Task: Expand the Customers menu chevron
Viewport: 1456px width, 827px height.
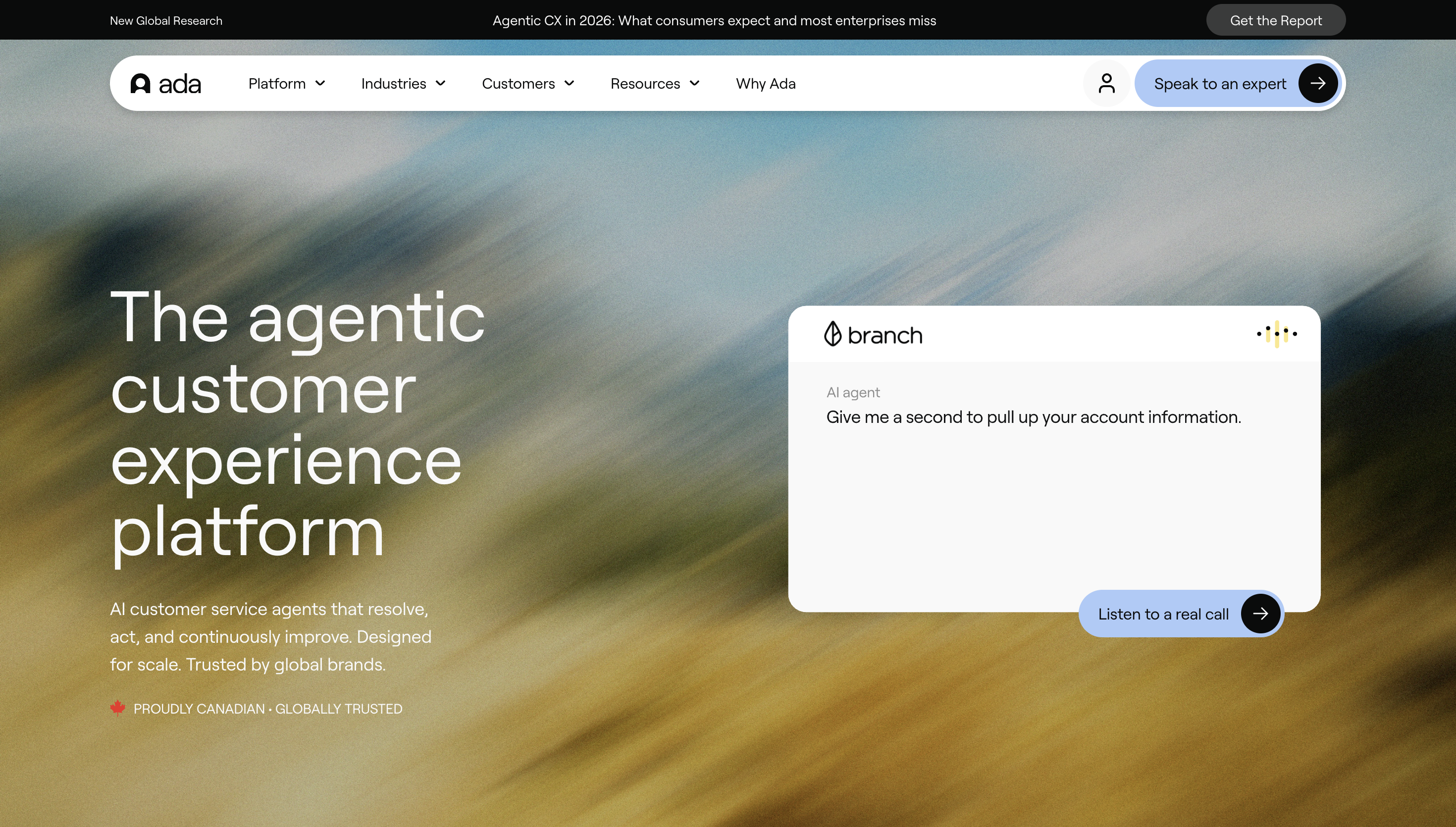Action: point(569,84)
